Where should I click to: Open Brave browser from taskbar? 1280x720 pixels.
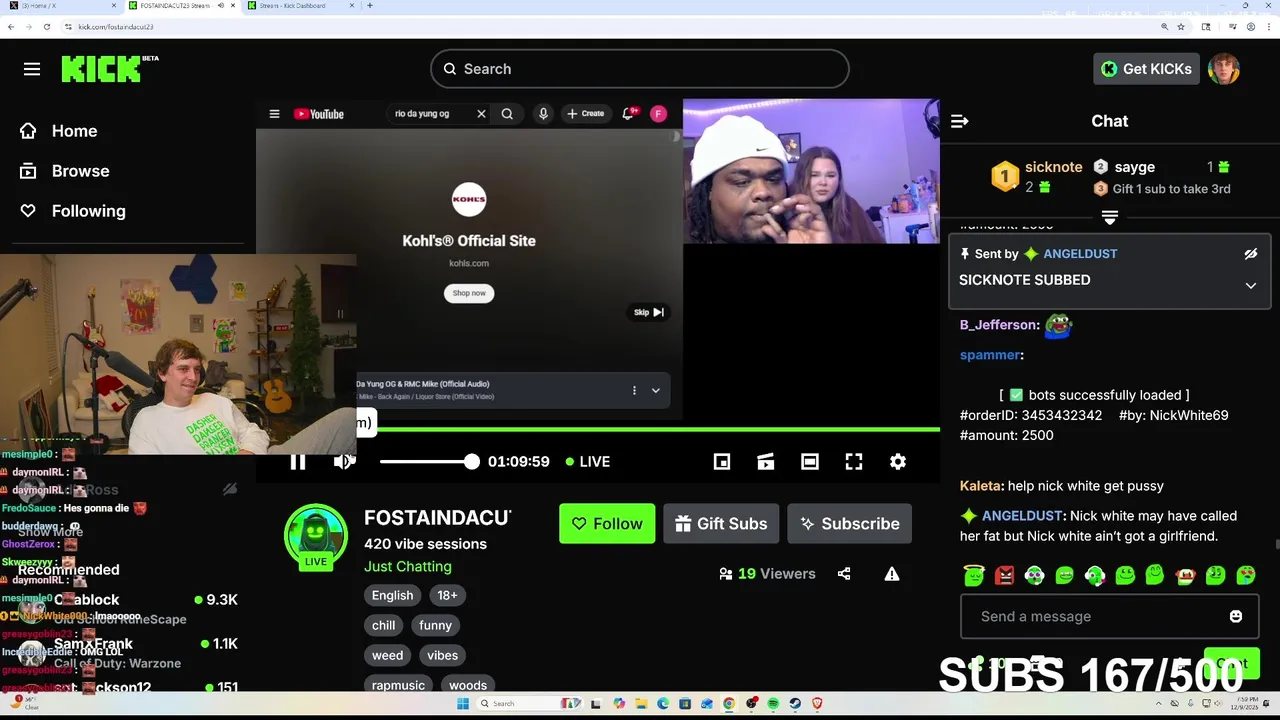click(817, 704)
